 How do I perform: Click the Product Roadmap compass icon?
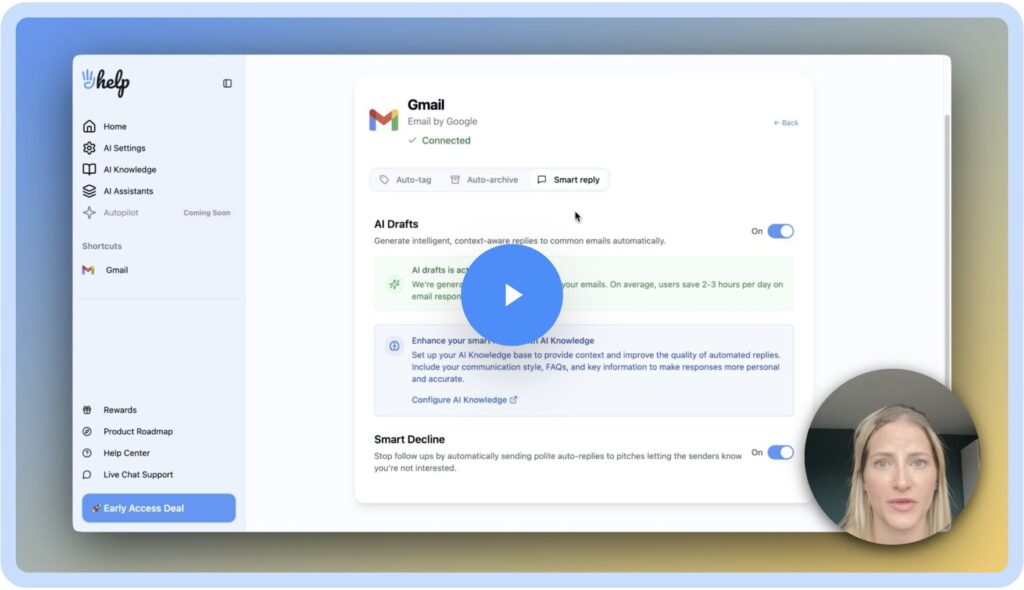coord(87,432)
